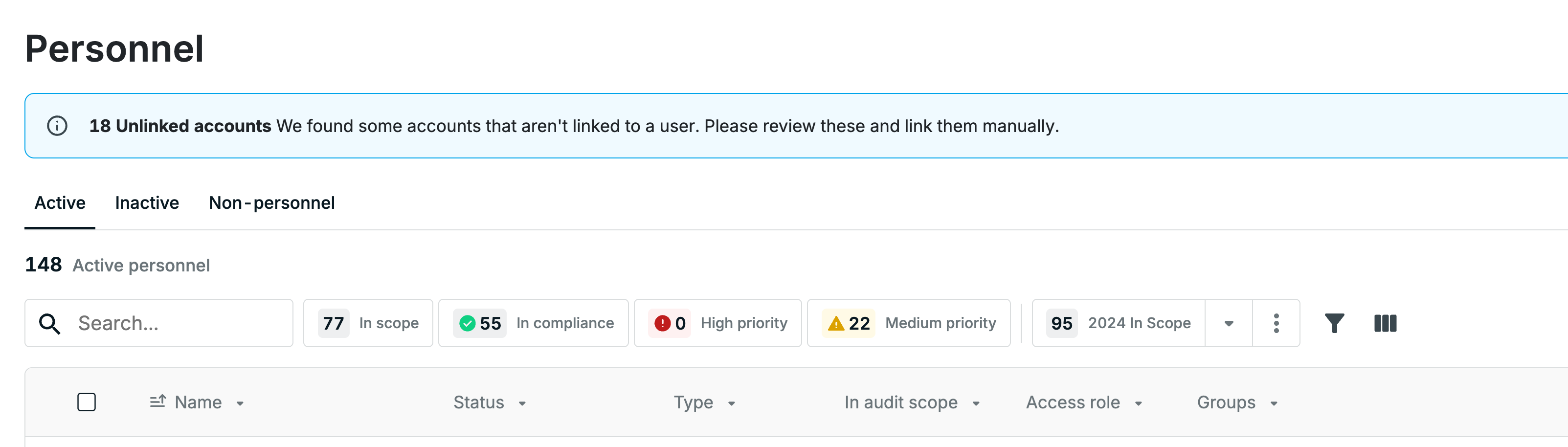Viewport: 1568px width, 447px height.
Task: Switch to the Non-personnel tab
Action: [x=271, y=203]
